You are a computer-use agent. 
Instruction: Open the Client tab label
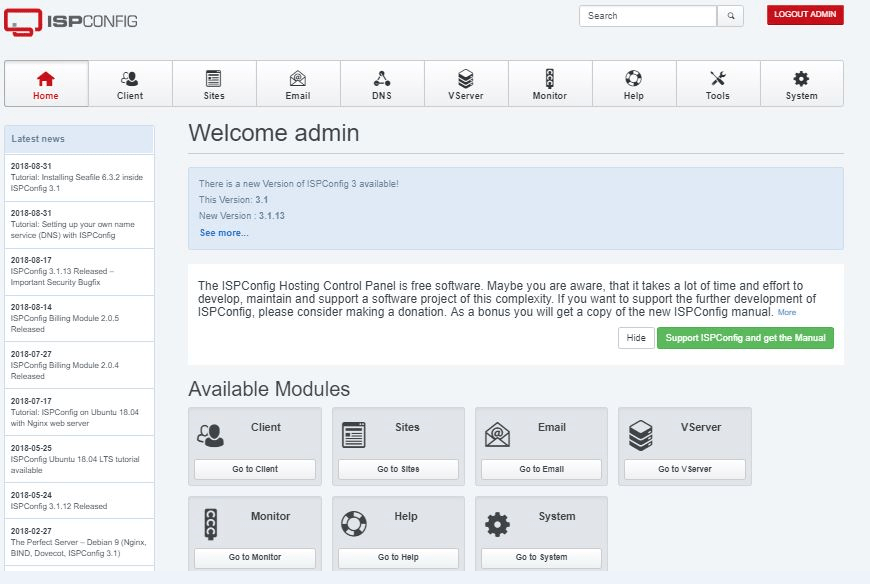(x=130, y=96)
